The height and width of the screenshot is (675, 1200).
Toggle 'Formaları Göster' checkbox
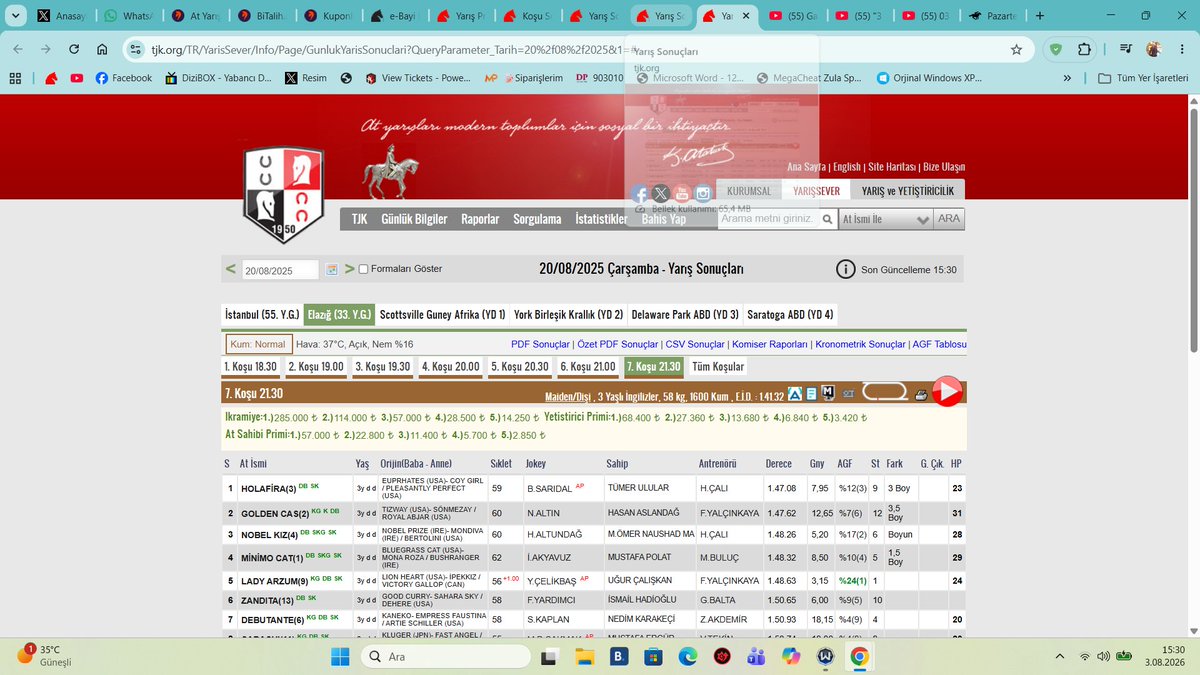coord(364,269)
